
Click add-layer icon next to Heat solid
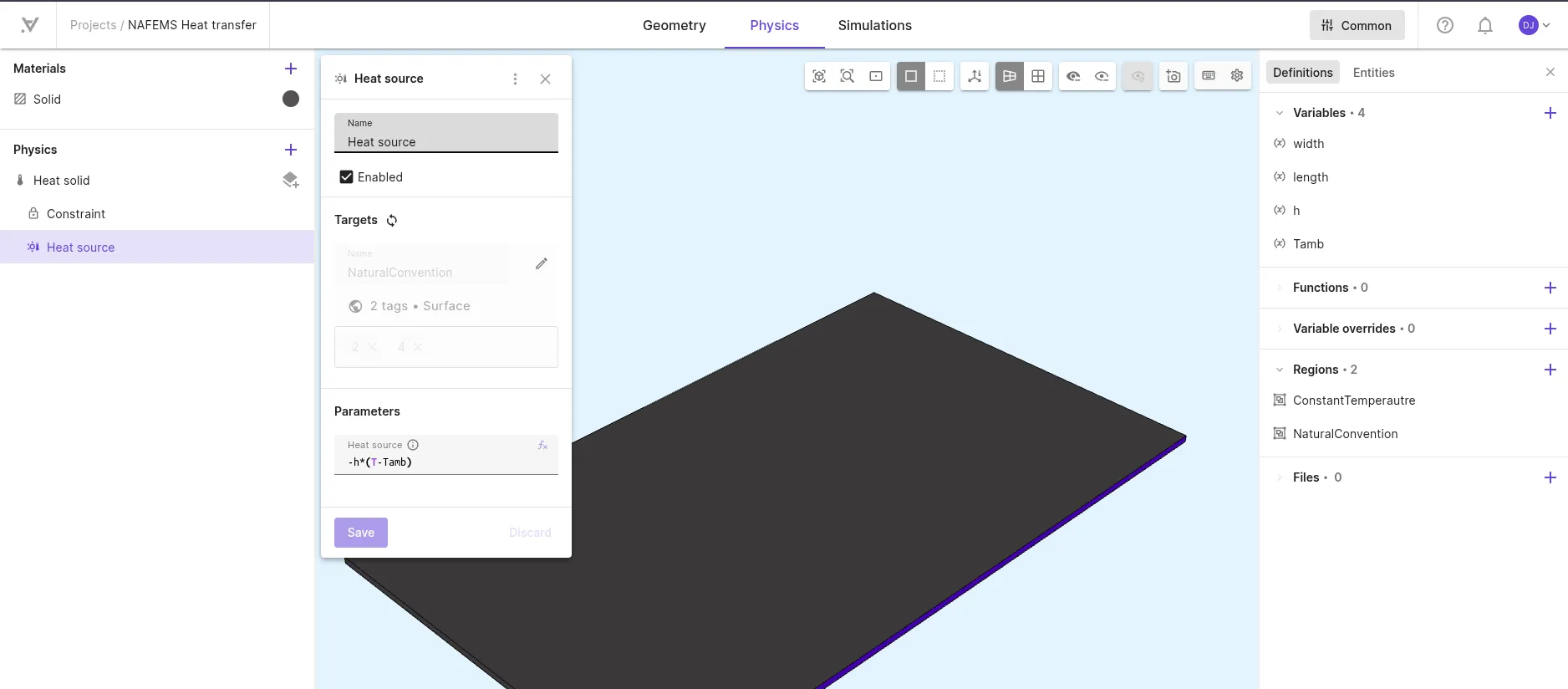click(291, 180)
